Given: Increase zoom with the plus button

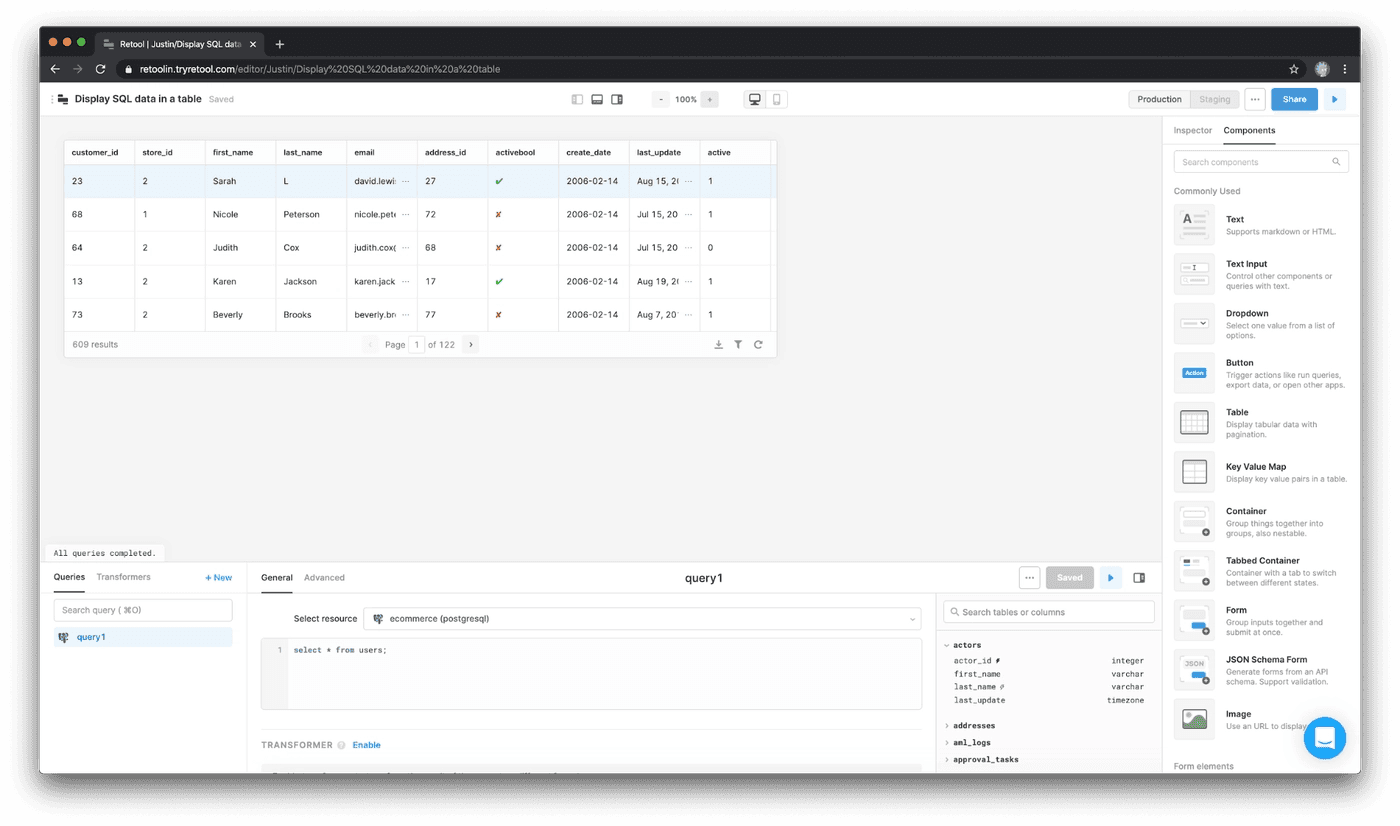Looking at the screenshot, I should [709, 99].
